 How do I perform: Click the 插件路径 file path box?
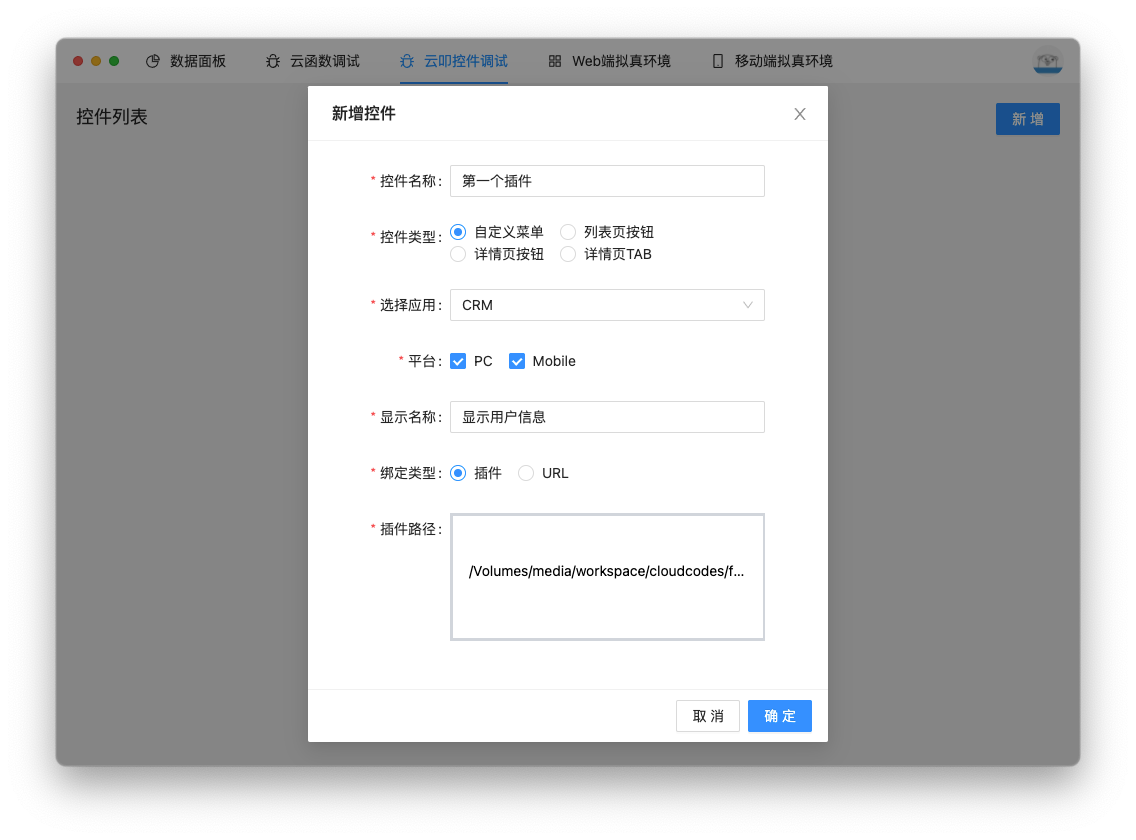point(607,576)
